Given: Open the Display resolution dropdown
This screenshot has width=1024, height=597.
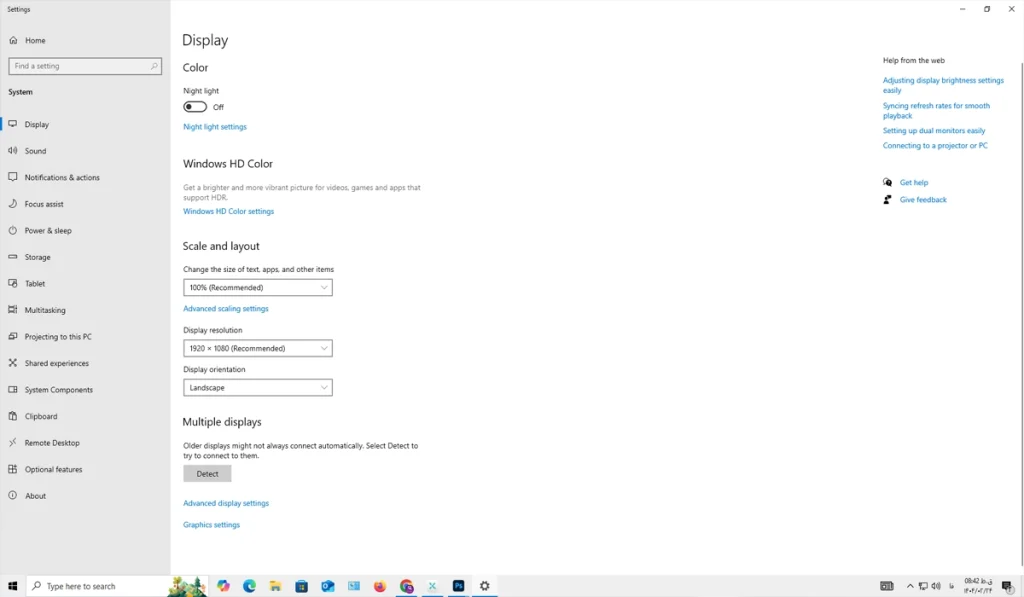Looking at the screenshot, I should [x=257, y=349].
